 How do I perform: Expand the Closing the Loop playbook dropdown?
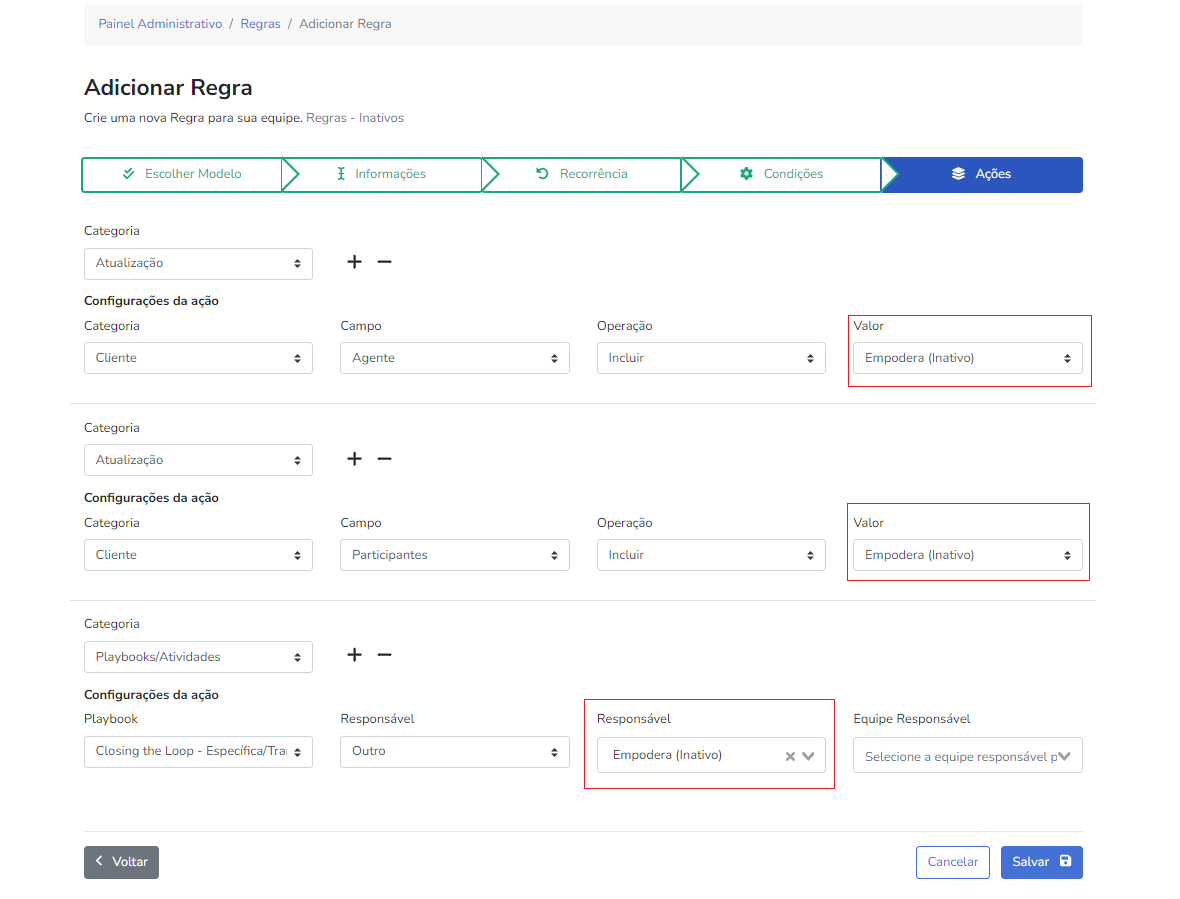tap(198, 751)
